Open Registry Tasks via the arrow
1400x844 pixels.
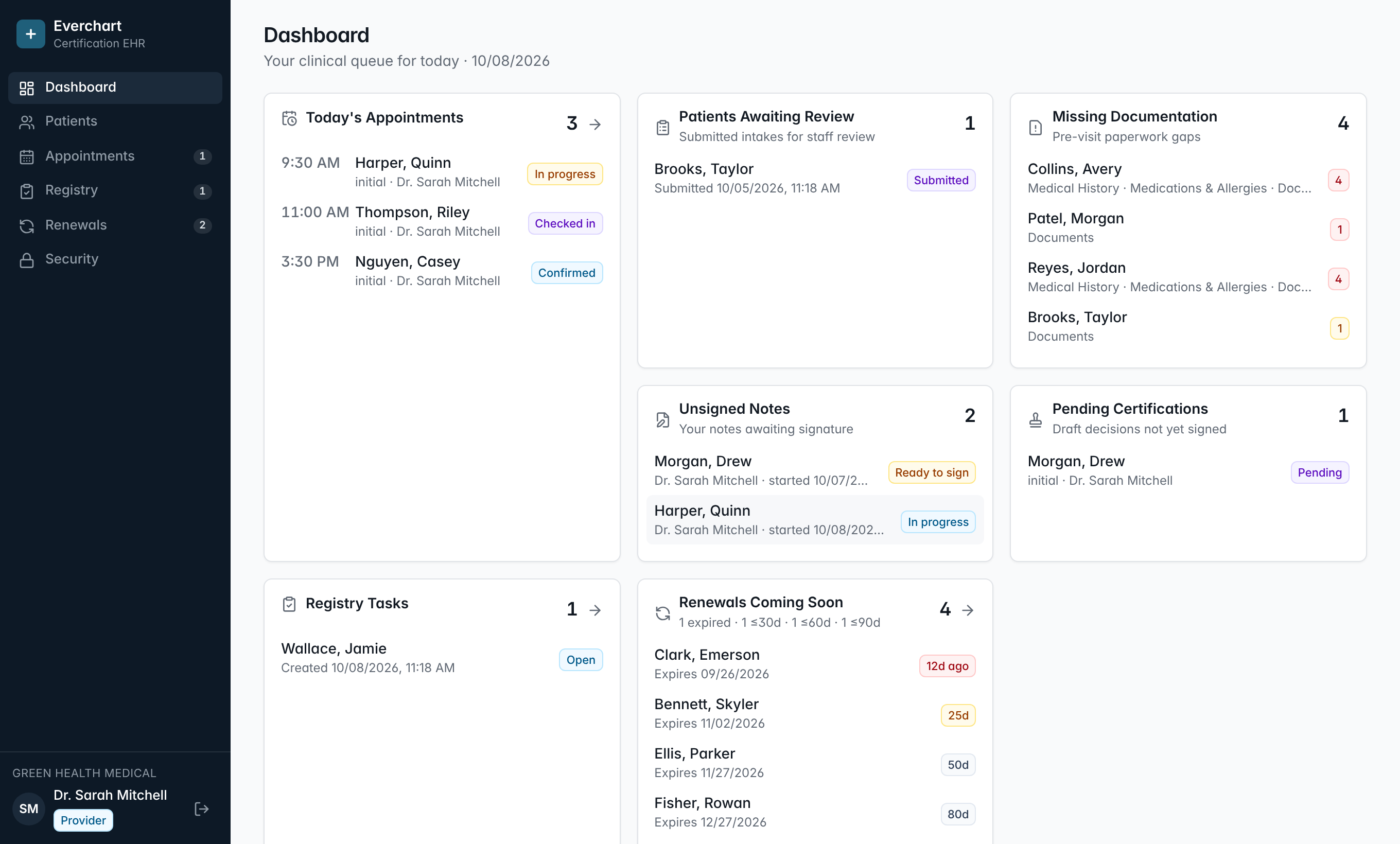(595, 610)
